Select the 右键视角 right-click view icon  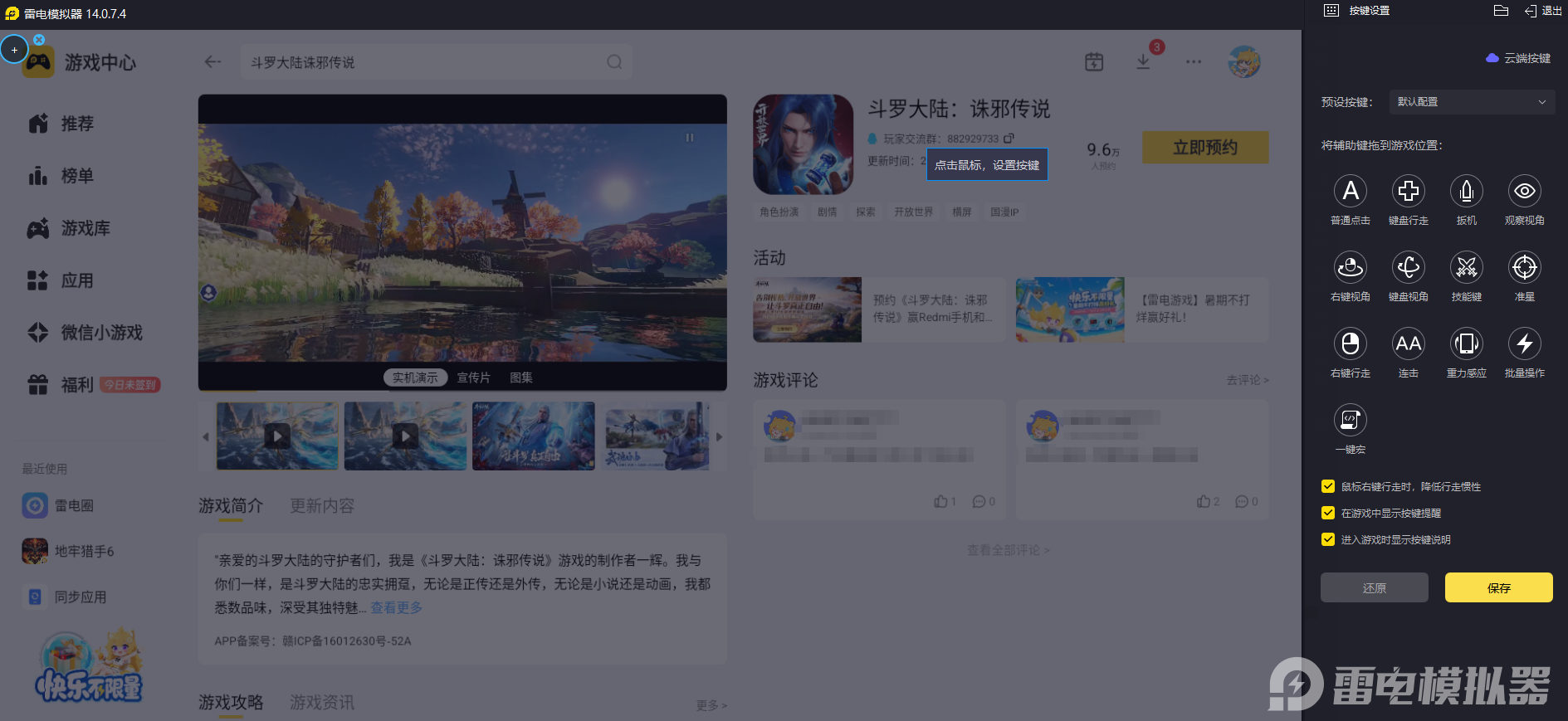click(x=1351, y=267)
